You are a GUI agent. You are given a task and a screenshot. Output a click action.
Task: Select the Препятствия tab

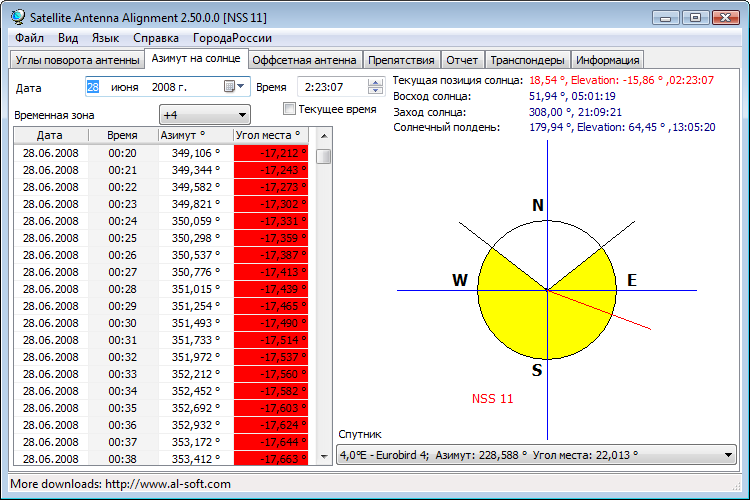[401, 60]
